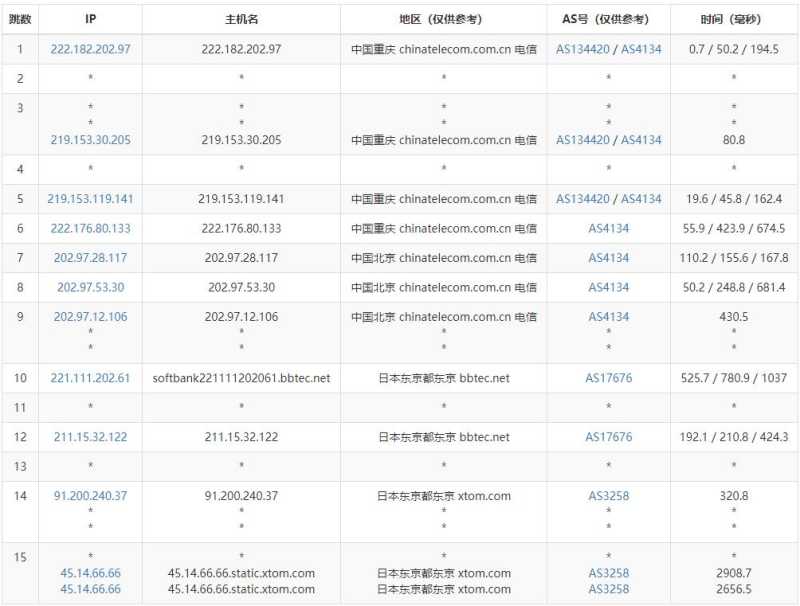The width and height of the screenshot is (800, 606).
Task: Select the IP link 202.97.28.117
Action: pyautogui.click(x=90, y=257)
